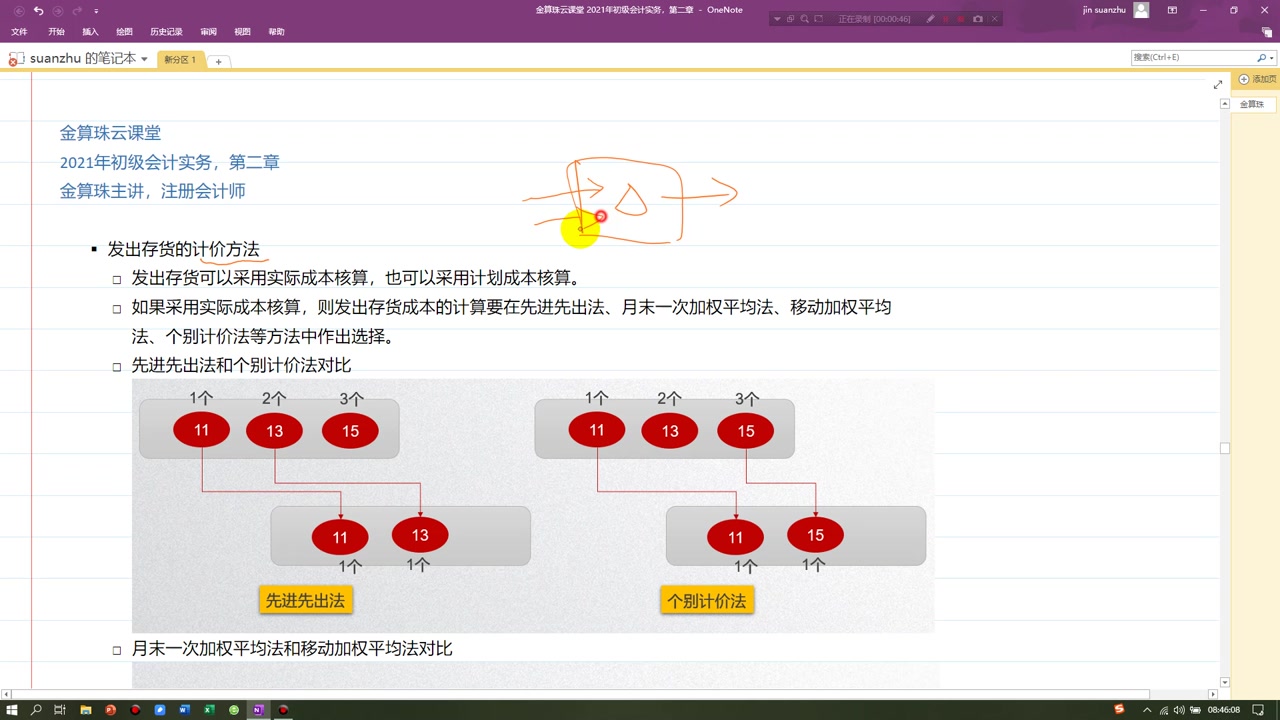Click the Undo arrow in quick access toolbar
The height and width of the screenshot is (720, 1280).
[38, 10]
